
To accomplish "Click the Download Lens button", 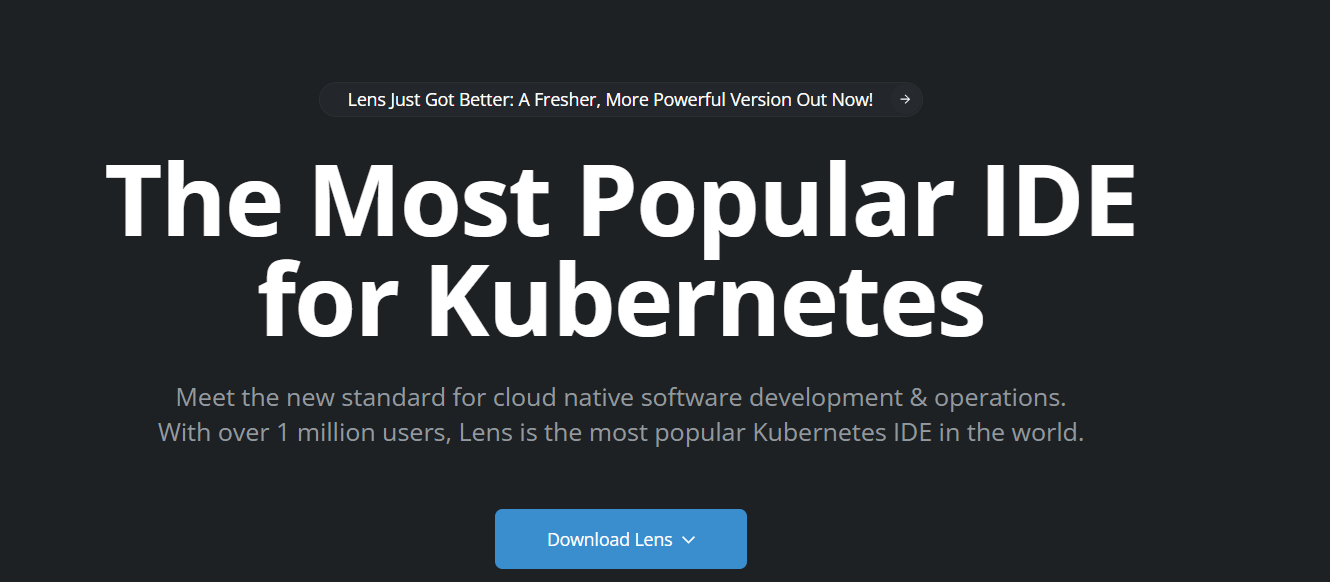I will point(621,539).
